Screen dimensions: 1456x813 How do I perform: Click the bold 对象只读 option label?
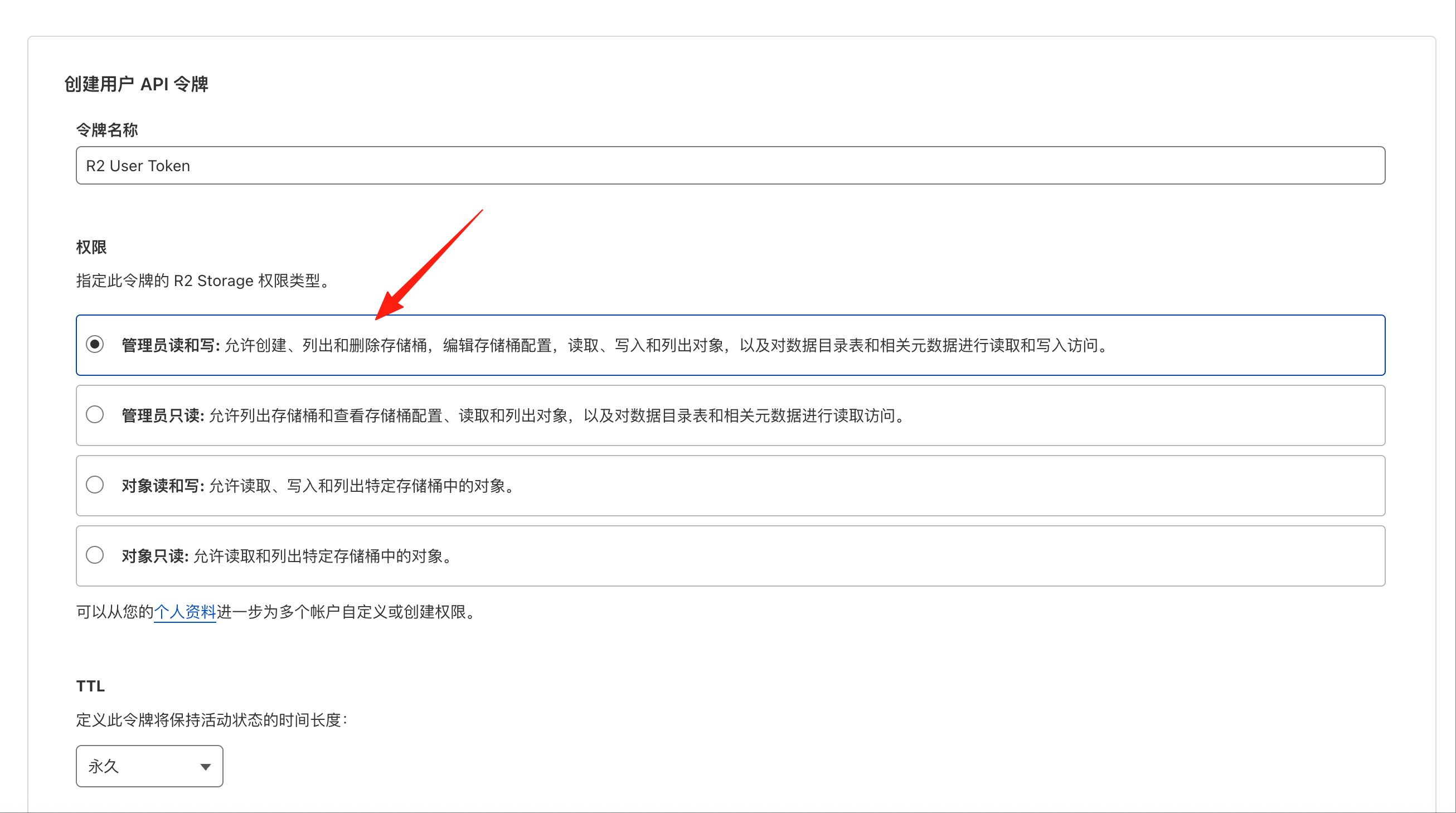pos(154,556)
